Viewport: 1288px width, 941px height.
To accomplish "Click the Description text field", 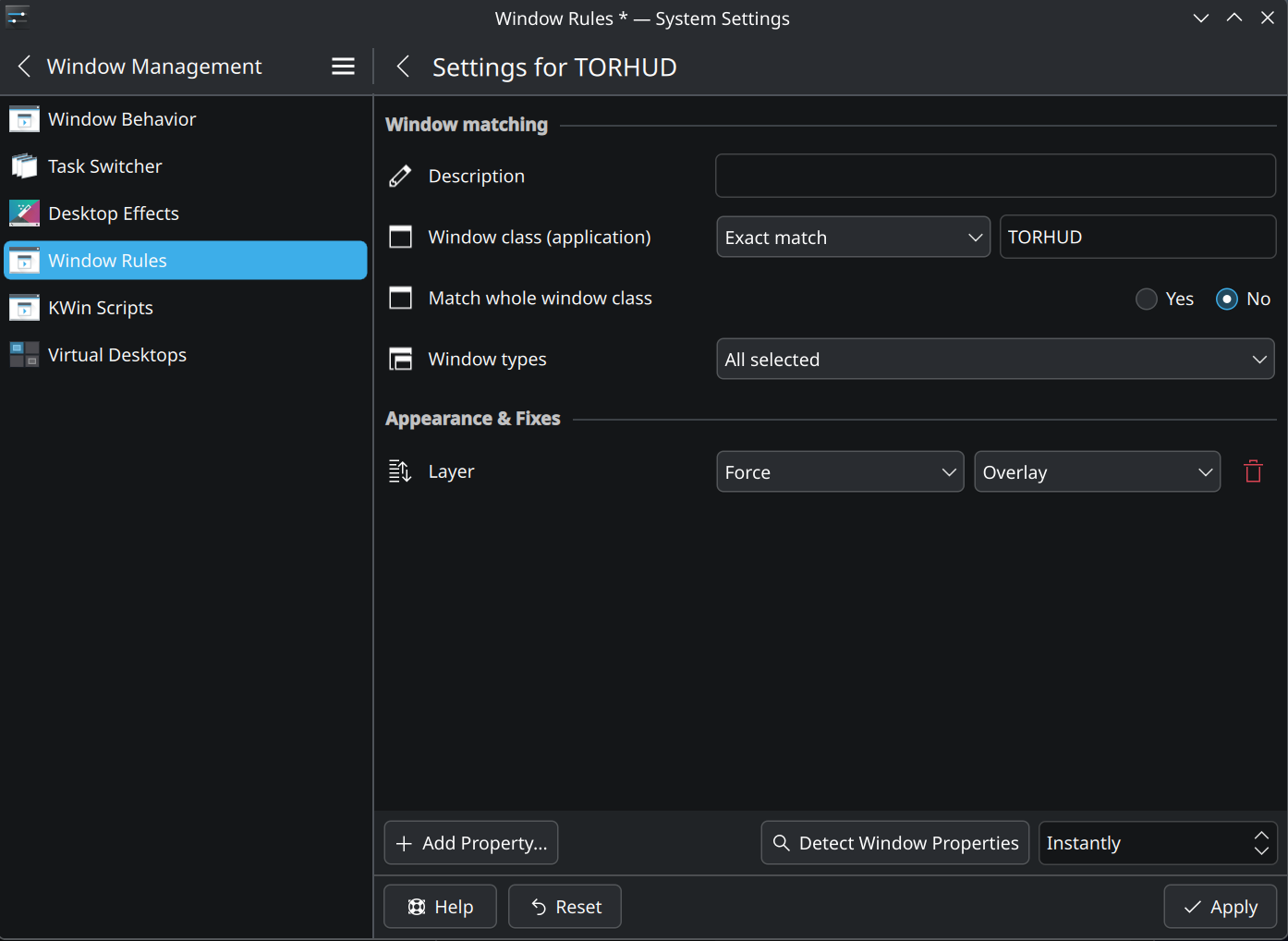I will pos(995,176).
